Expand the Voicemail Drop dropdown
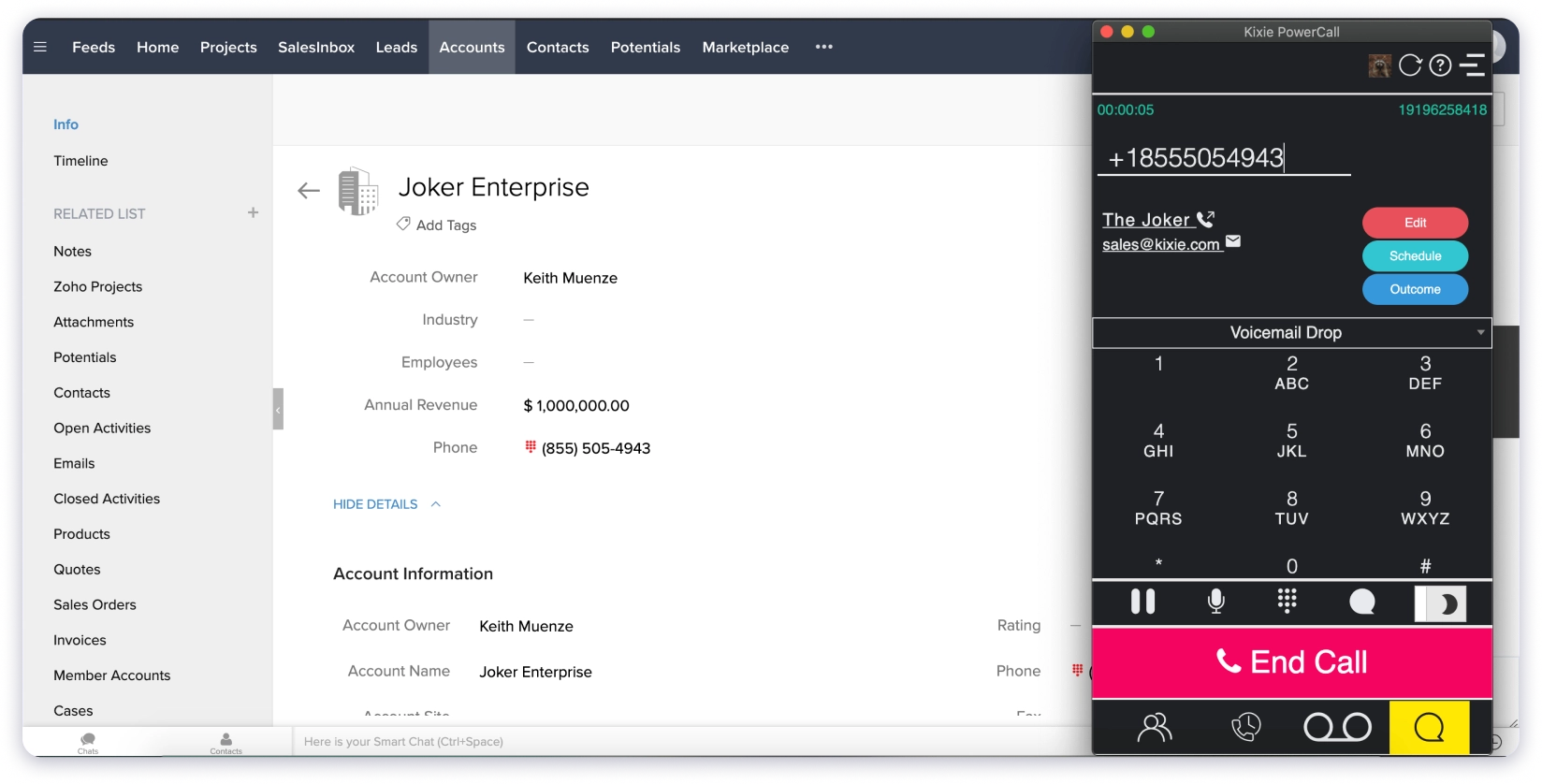Screen dimensions: 1542x784 (1292, 332)
